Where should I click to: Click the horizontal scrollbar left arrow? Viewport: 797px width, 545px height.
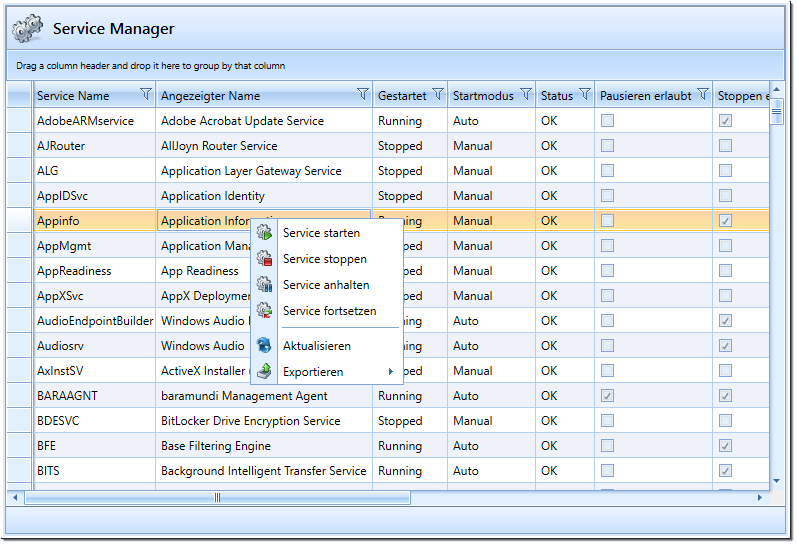(15, 497)
